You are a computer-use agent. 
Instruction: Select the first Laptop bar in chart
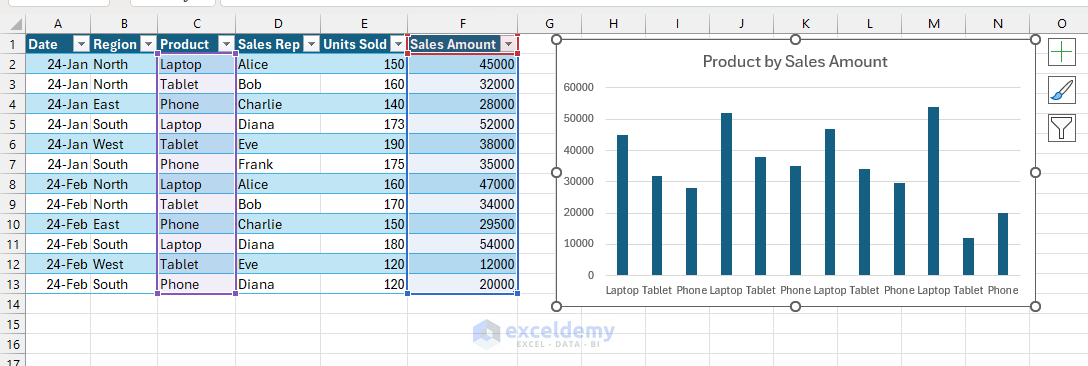622,205
